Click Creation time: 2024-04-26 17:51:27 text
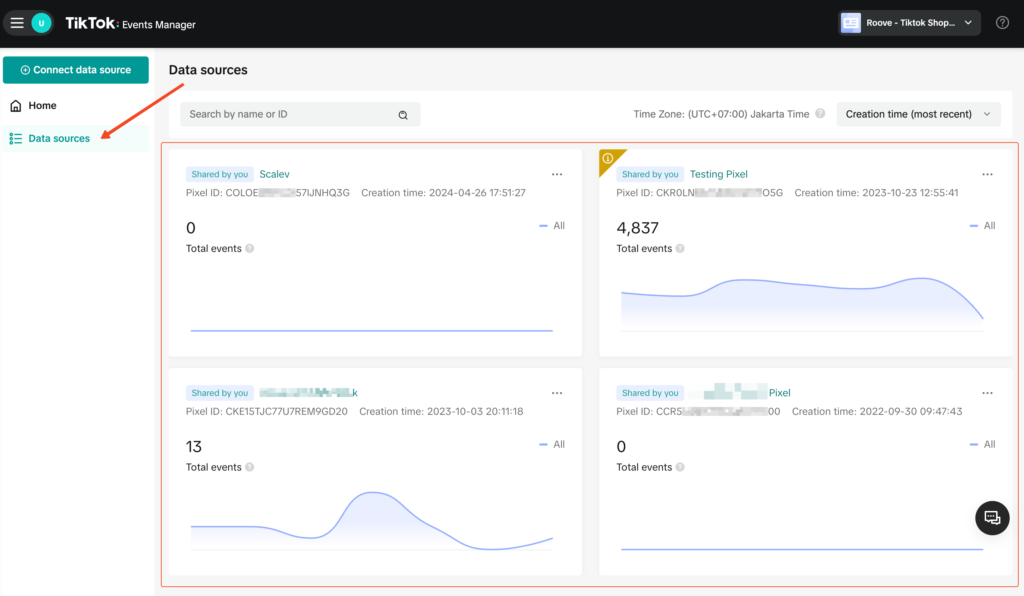Image resolution: width=1024 pixels, height=596 pixels. 443,193
